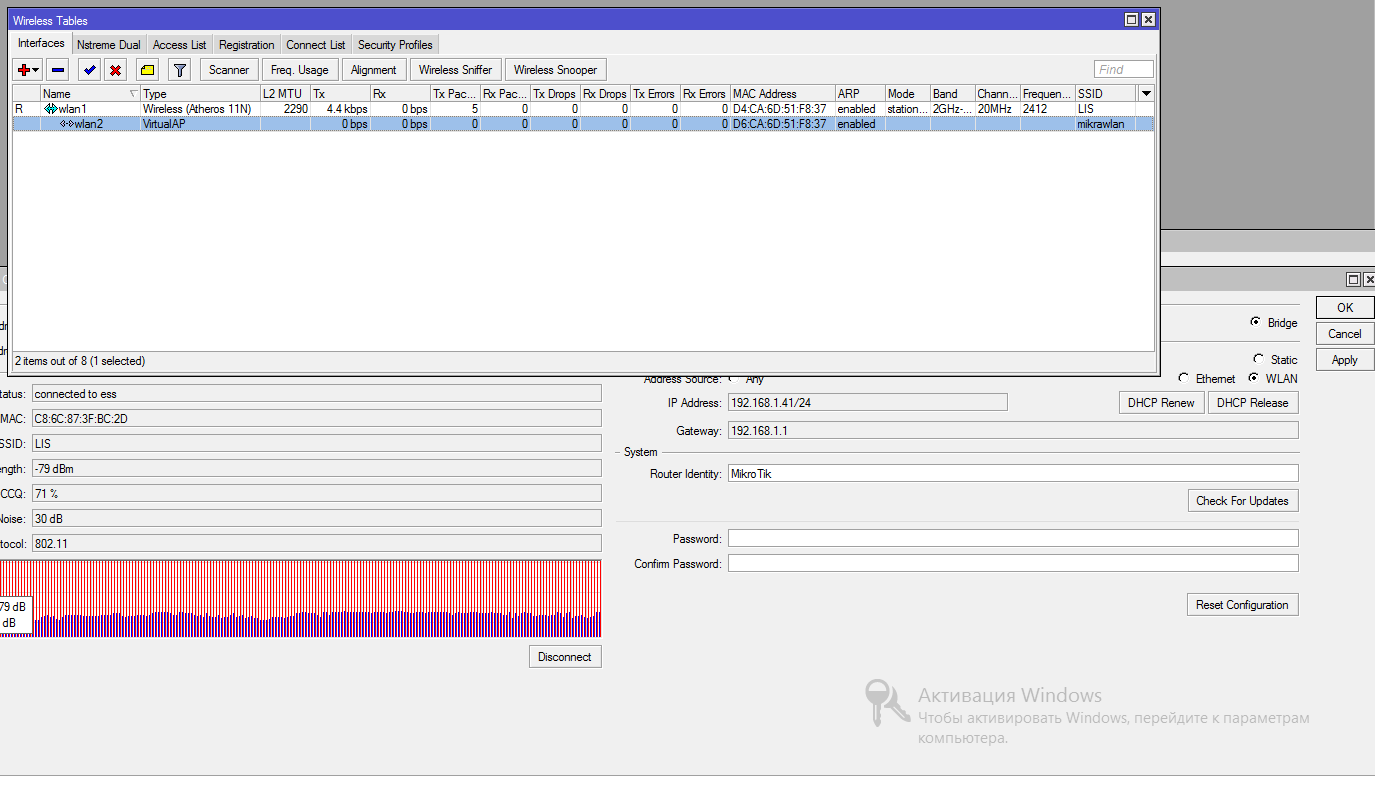Click the wlan2 VirtualAP icon
Image resolution: width=1382 pixels, height=786 pixels.
tap(66, 124)
